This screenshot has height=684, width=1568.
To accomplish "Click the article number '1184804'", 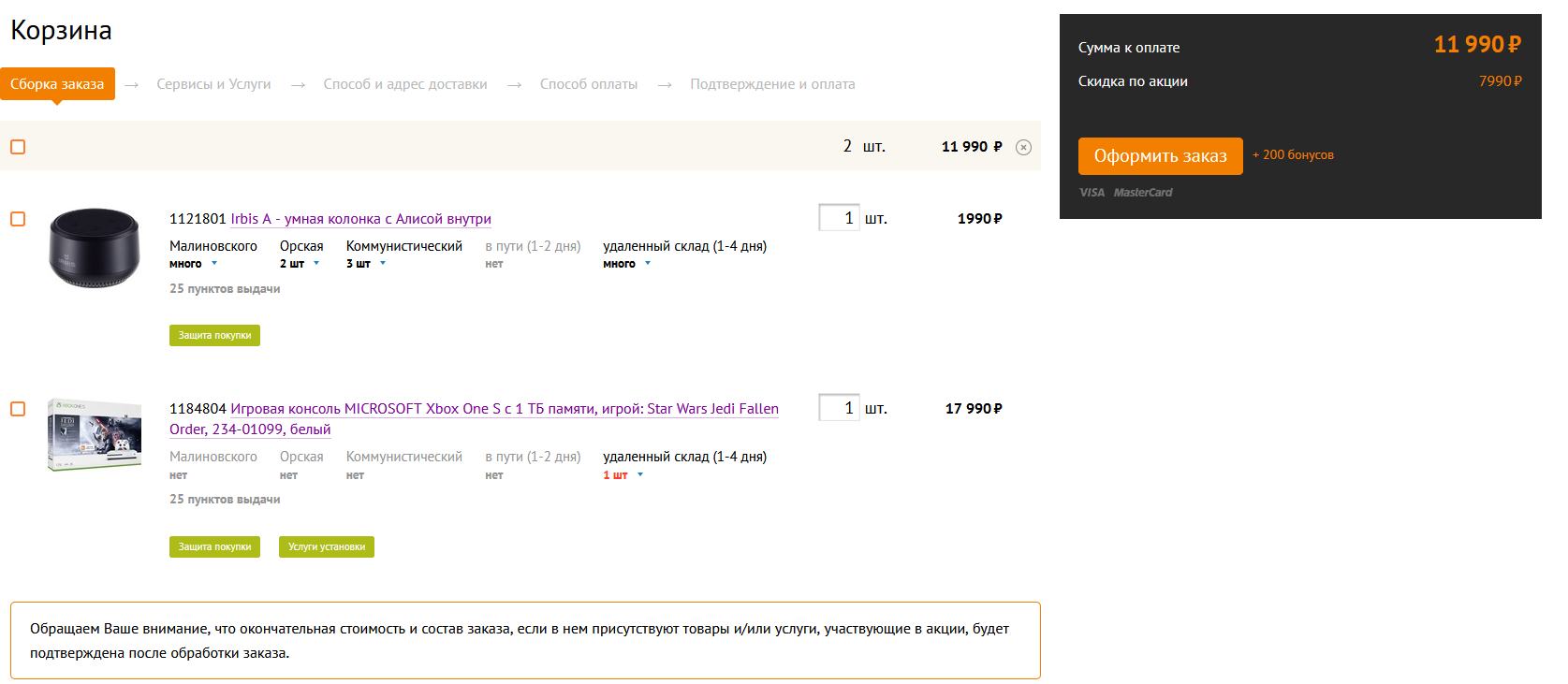I will pyautogui.click(x=198, y=409).
